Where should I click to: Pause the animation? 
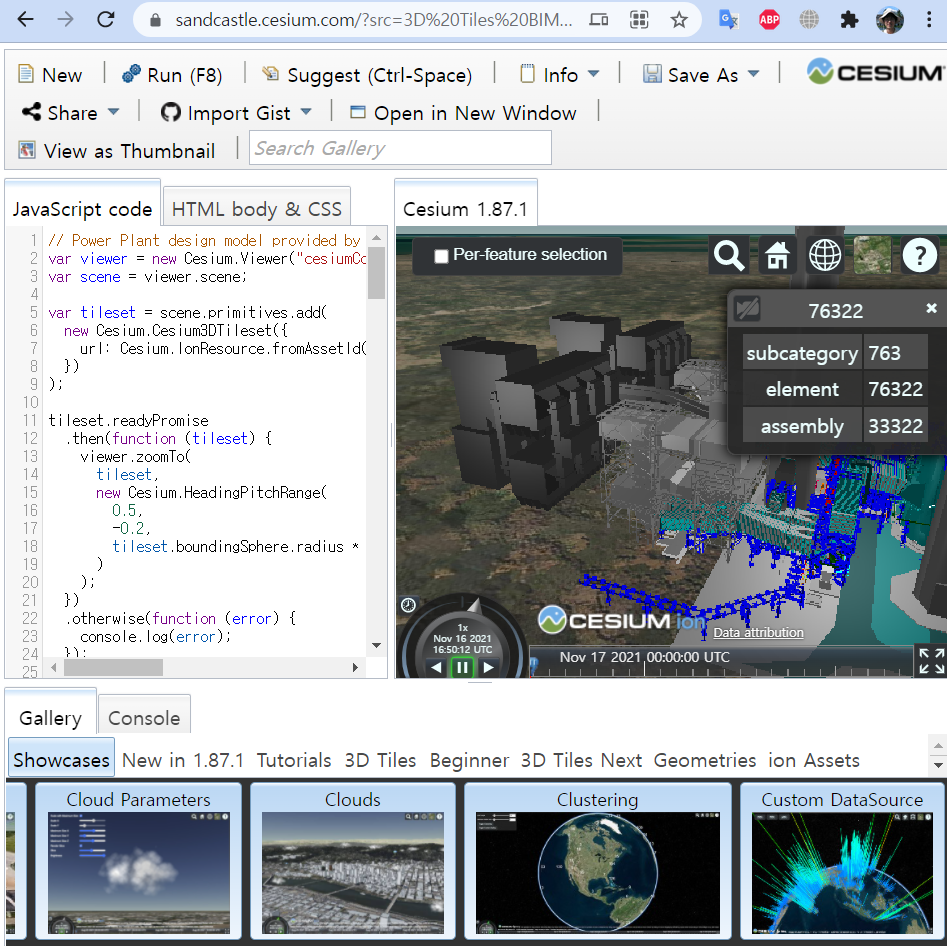[x=462, y=668]
